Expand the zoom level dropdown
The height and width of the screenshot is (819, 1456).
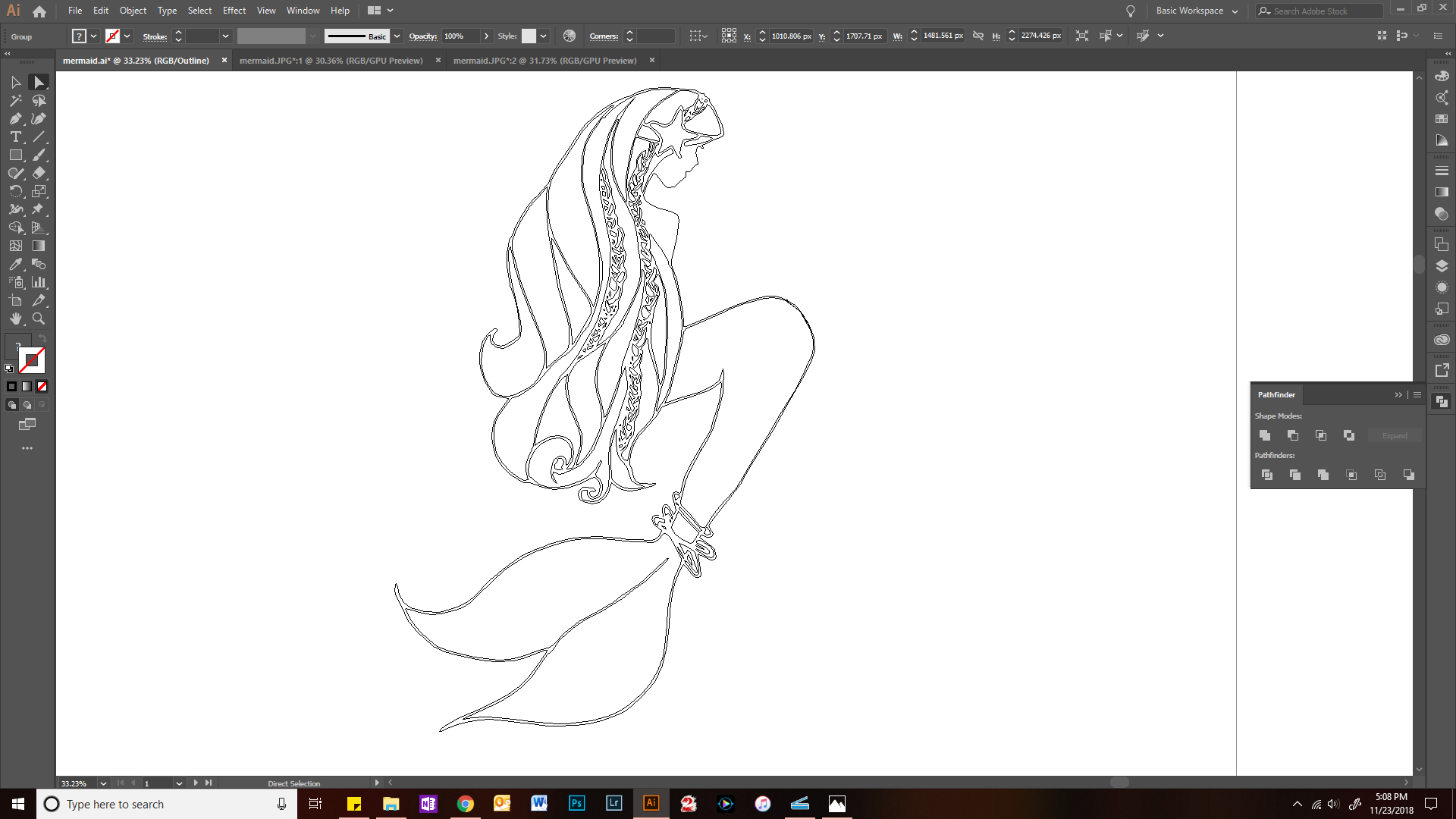point(103,783)
